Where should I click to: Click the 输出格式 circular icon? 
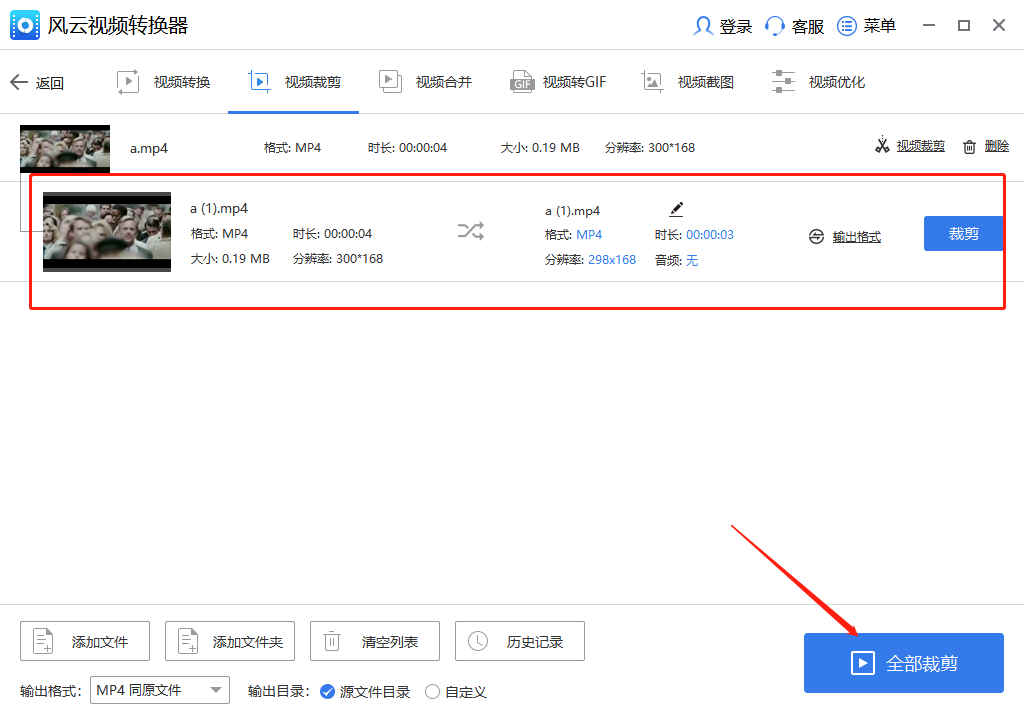pos(816,237)
